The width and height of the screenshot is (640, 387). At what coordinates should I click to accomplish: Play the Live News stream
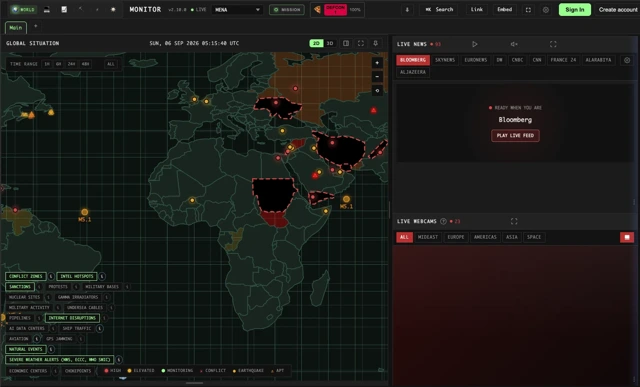coord(474,44)
